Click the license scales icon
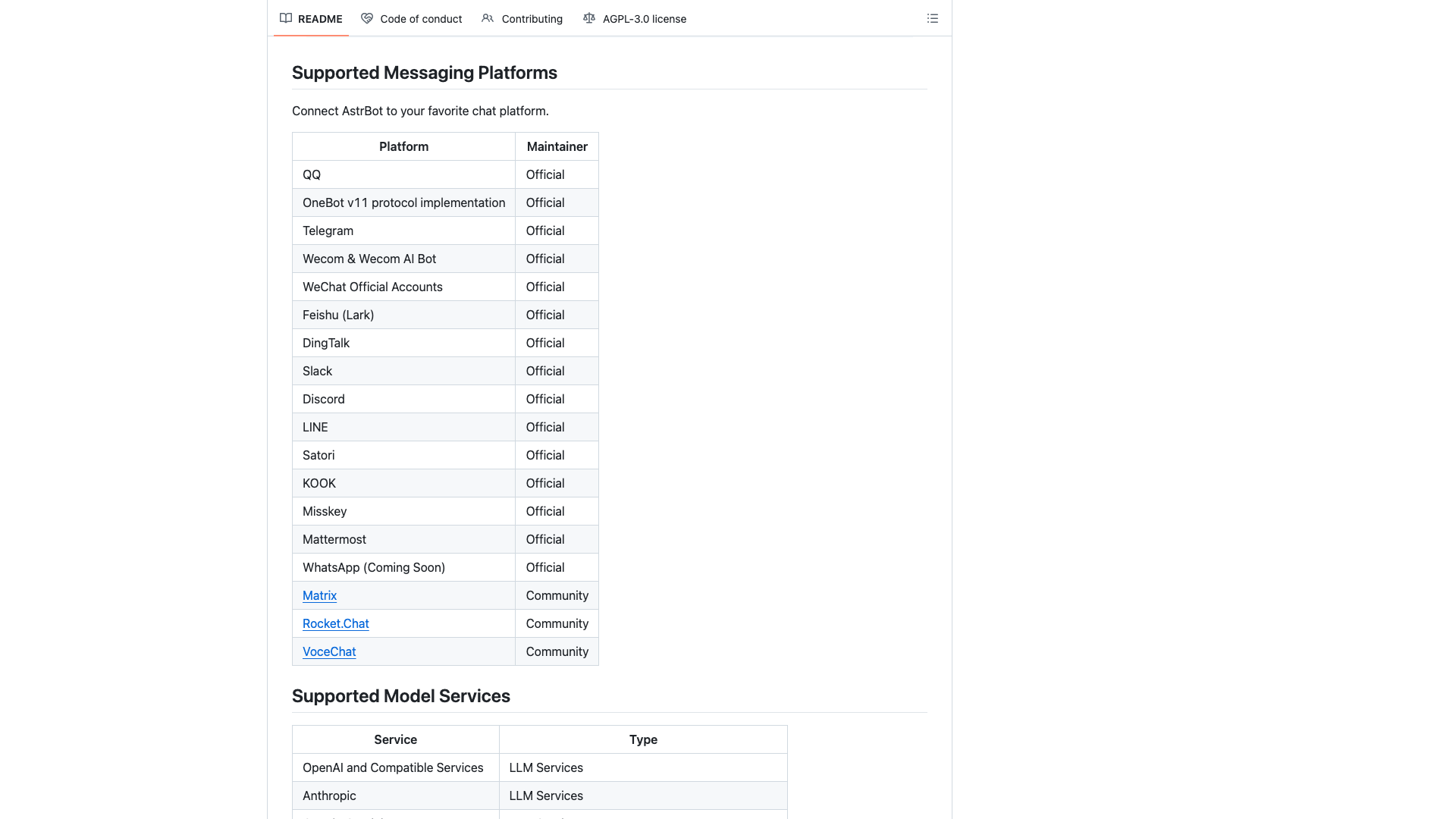The image size is (1456, 819). pyautogui.click(x=589, y=18)
